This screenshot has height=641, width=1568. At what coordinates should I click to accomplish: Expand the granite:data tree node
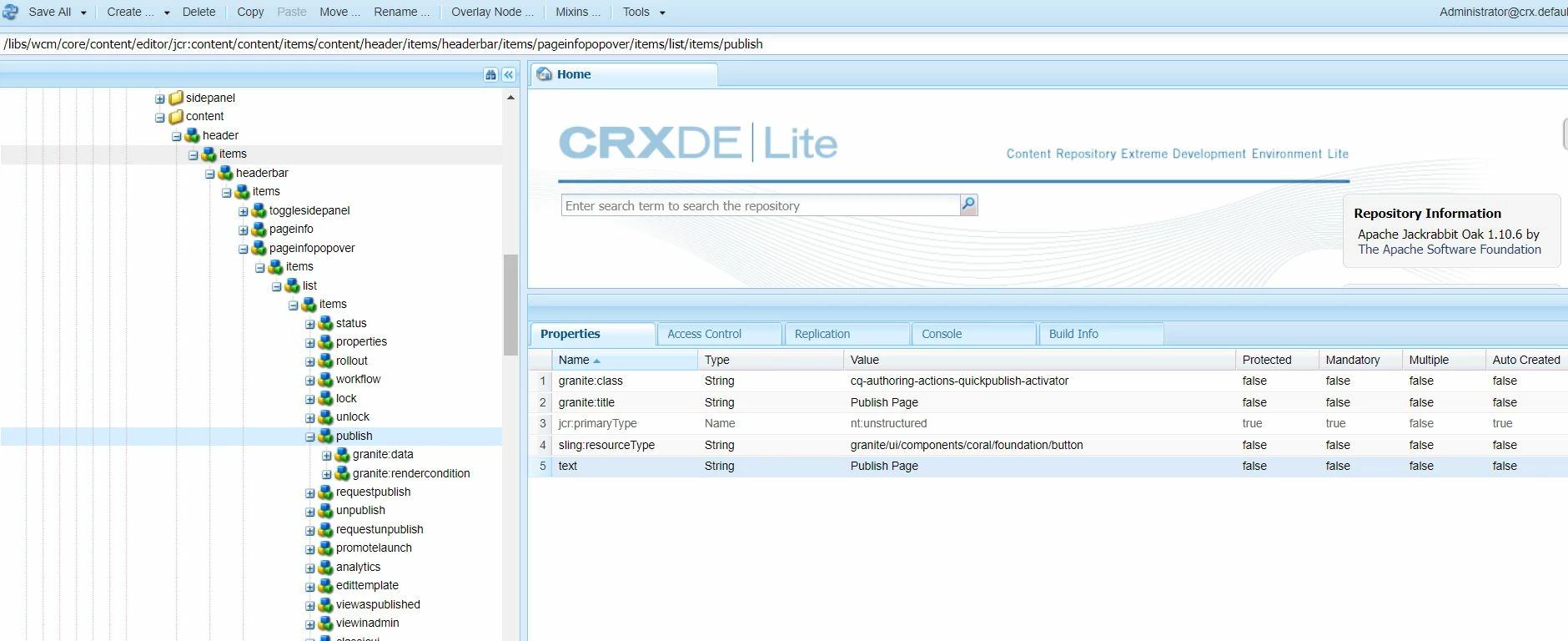coord(327,455)
